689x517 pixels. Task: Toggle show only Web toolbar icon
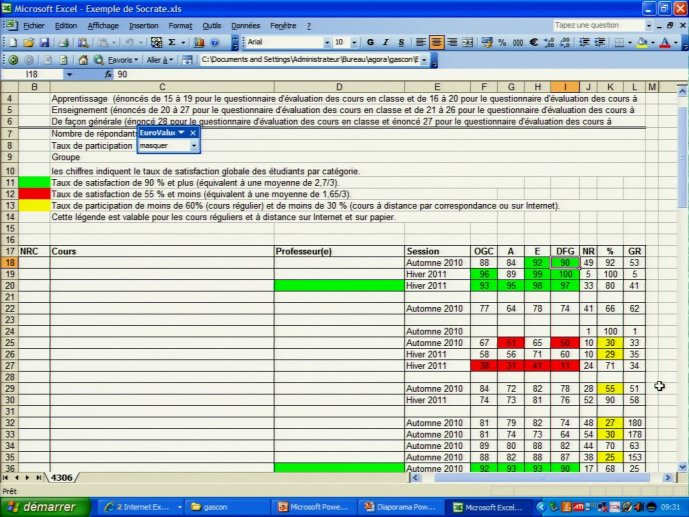click(187, 60)
